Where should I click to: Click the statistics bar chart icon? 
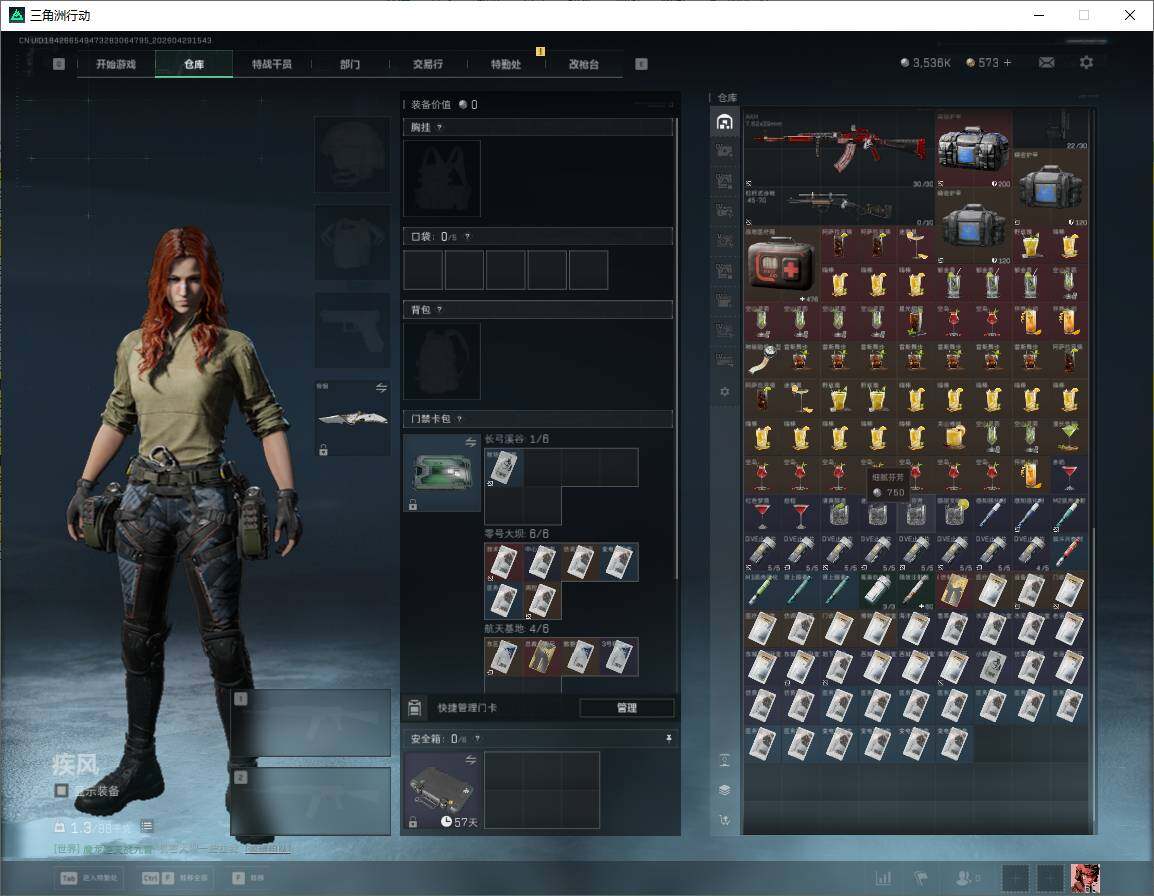click(x=883, y=878)
